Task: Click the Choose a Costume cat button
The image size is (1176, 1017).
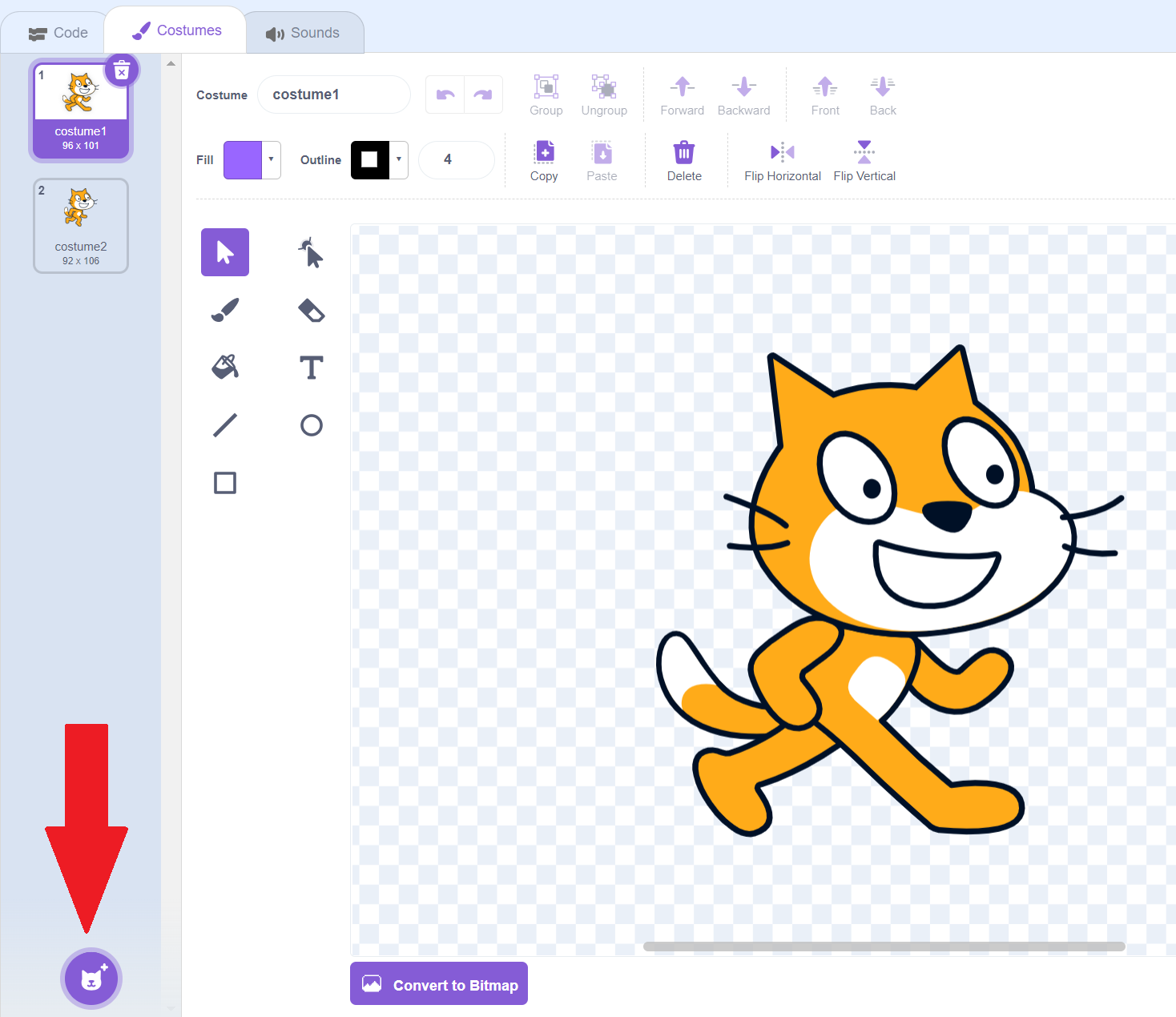Action: [91, 979]
